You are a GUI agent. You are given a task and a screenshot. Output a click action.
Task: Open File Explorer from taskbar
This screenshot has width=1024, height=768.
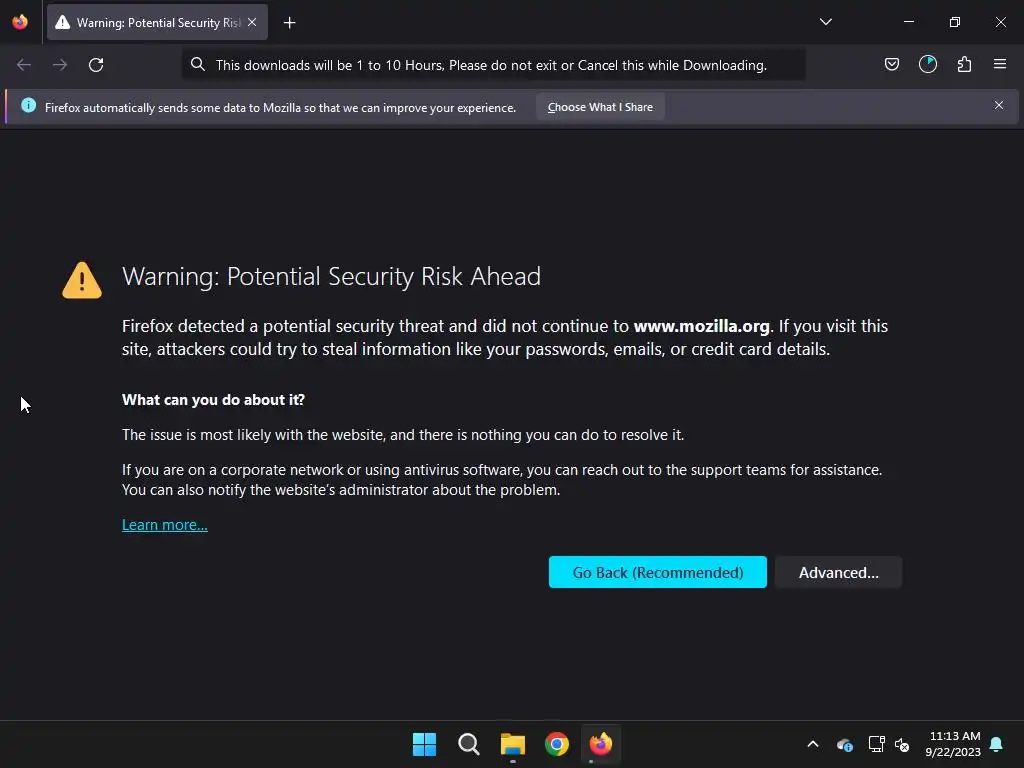(513, 744)
